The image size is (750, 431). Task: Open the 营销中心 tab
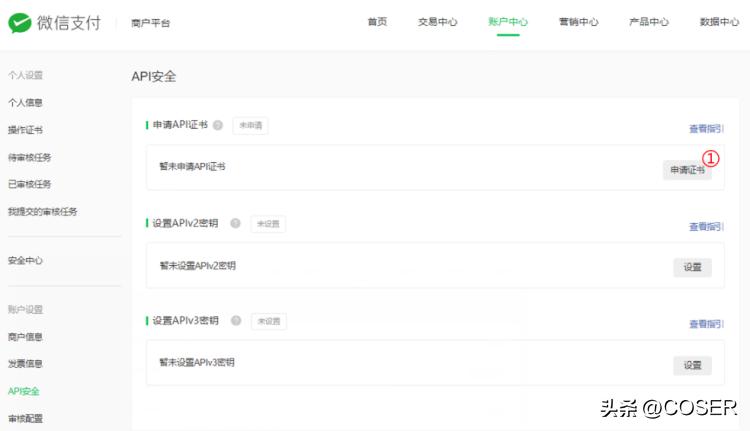[579, 22]
